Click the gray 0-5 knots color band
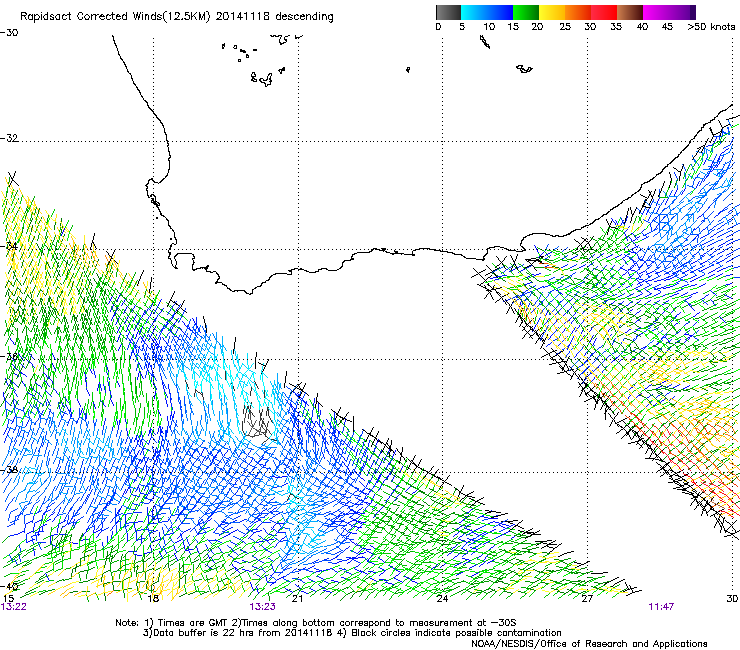The width and height of the screenshot is (740, 650). (448, 12)
